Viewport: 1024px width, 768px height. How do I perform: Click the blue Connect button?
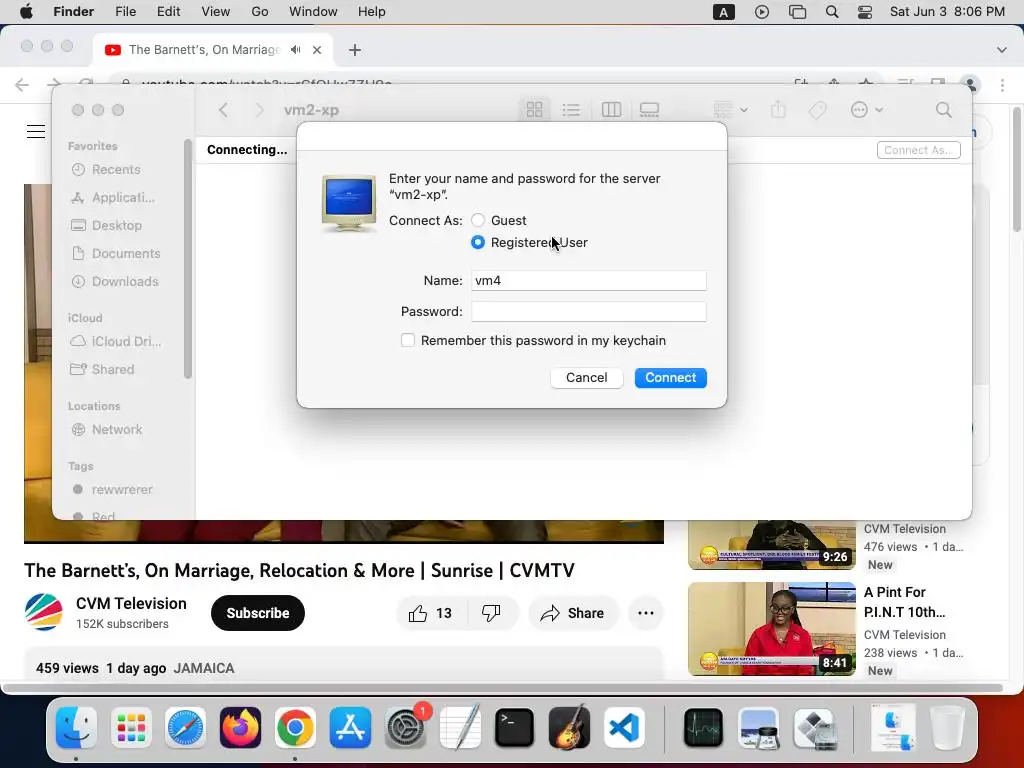pyautogui.click(x=670, y=377)
